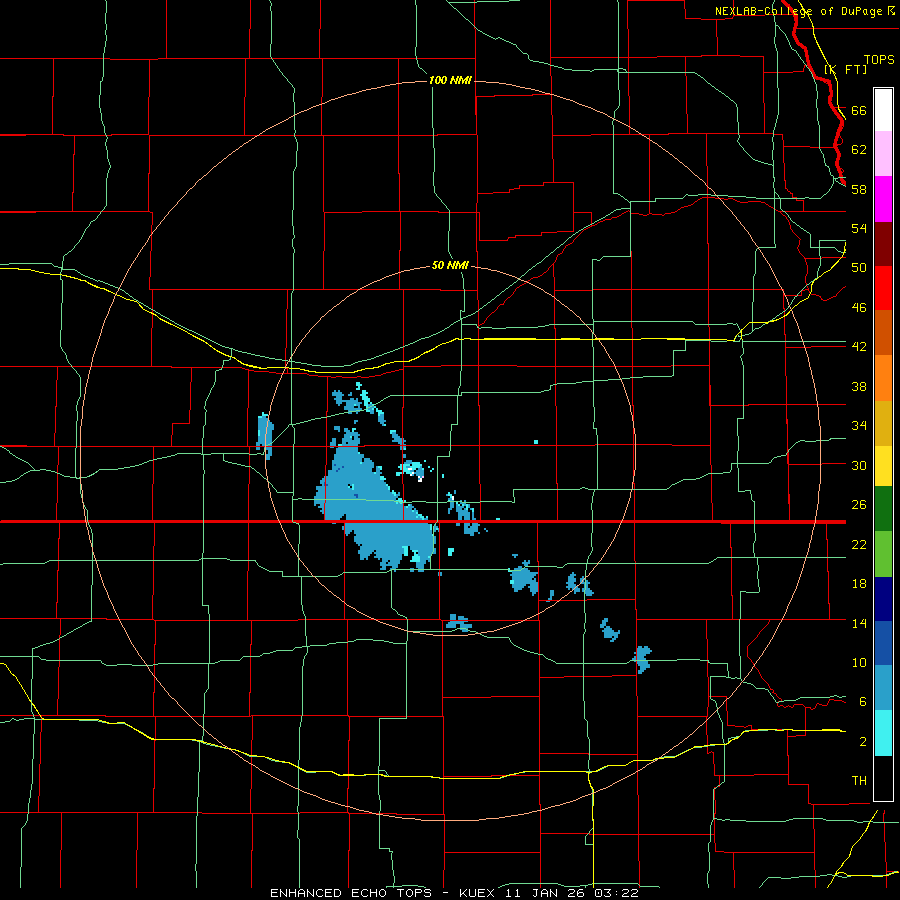Click the 14 scale value label
The width and height of the screenshot is (900, 900).
(859, 623)
